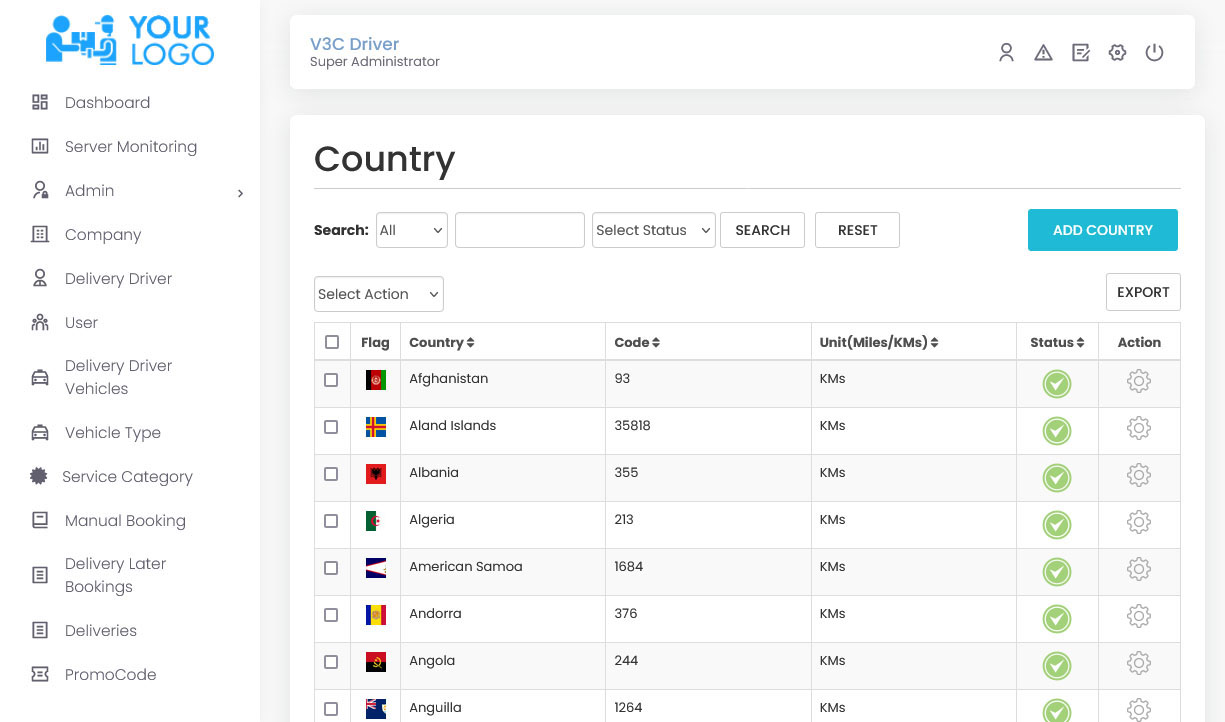The width and height of the screenshot is (1225, 722).
Task: Sort table by Country column
Action: pos(442,342)
